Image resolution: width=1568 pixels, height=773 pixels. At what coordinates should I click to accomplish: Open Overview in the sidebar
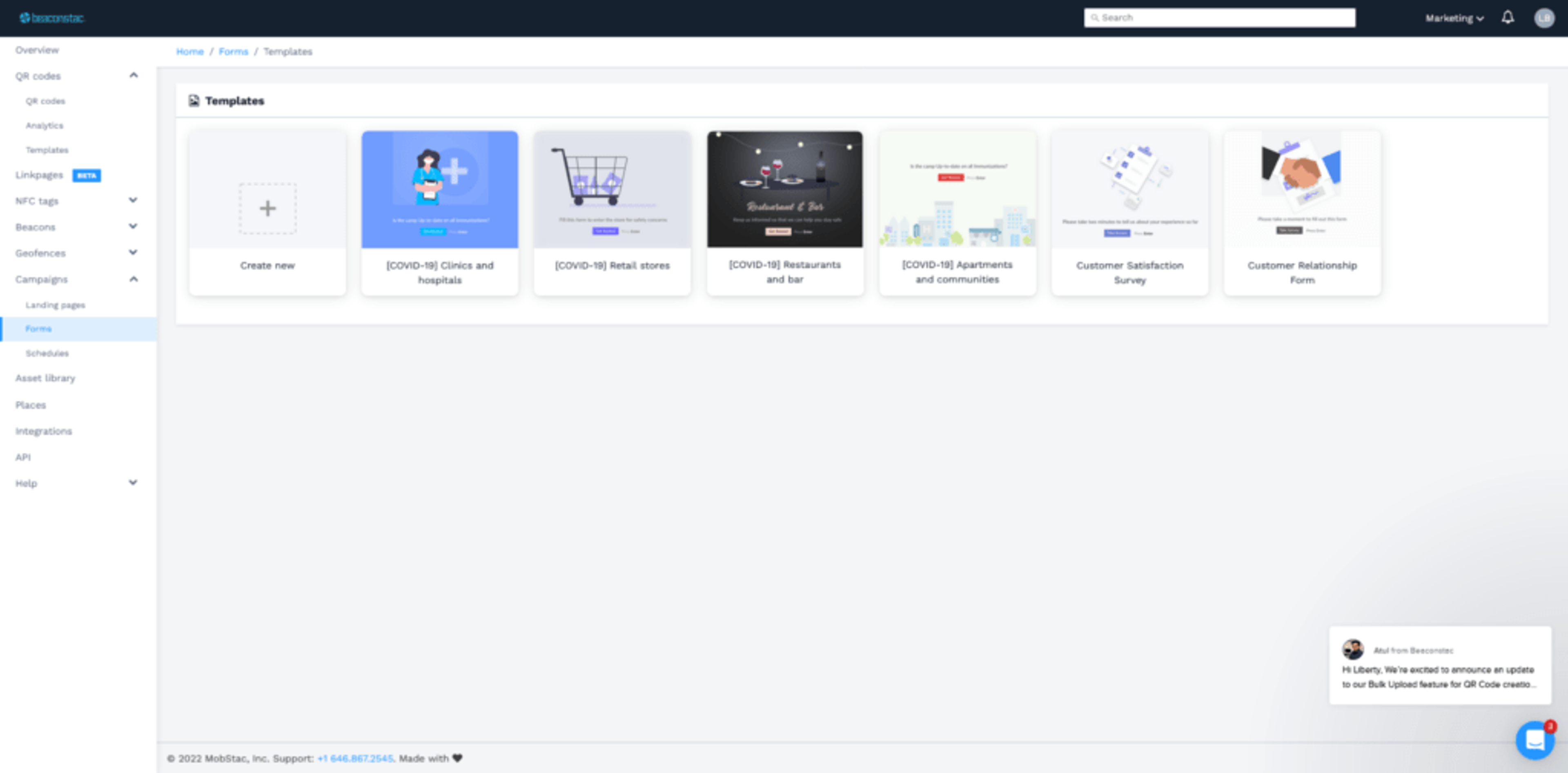(37, 50)
